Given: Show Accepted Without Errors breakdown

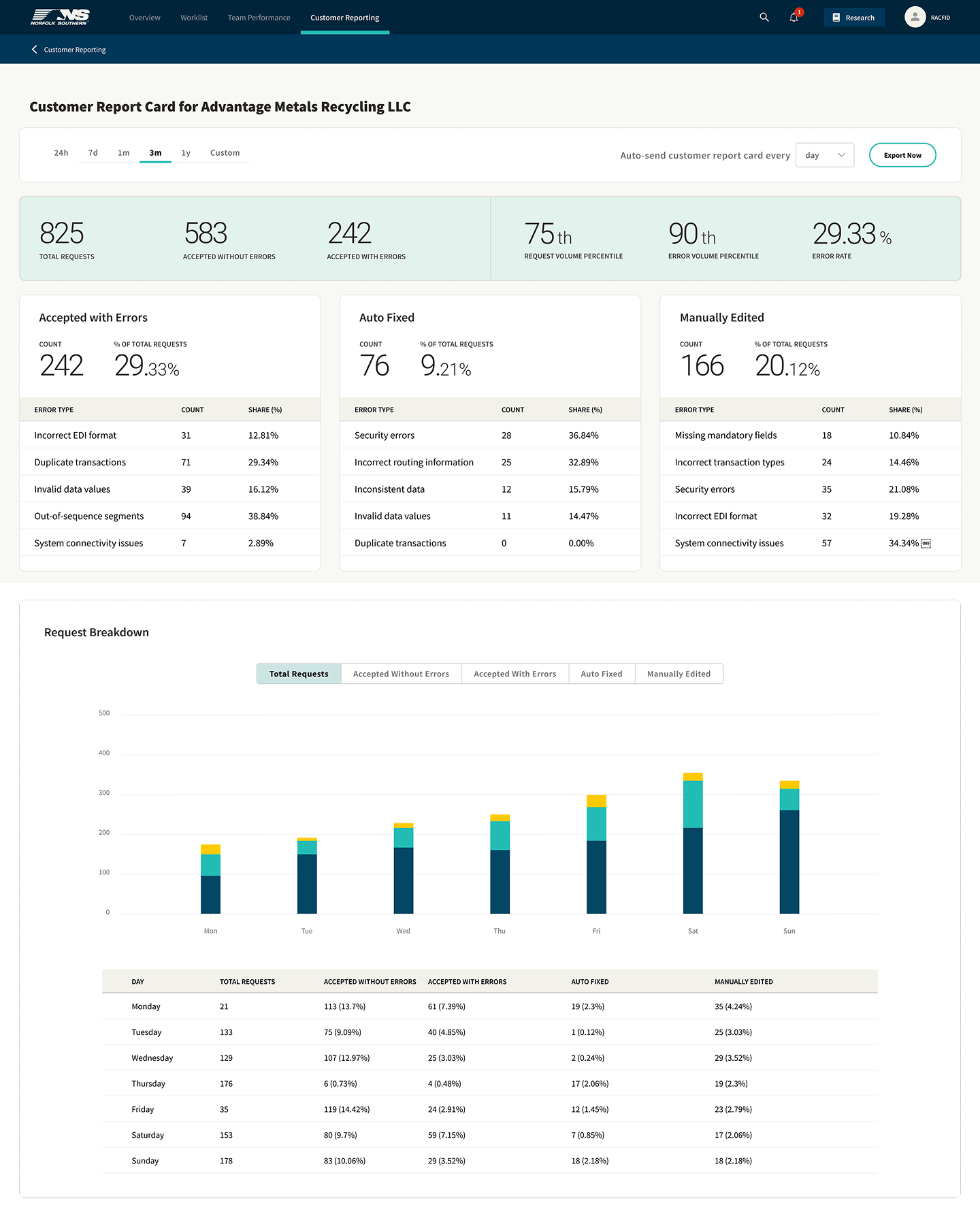Looking at the screenshot, I should coord(401,674).
